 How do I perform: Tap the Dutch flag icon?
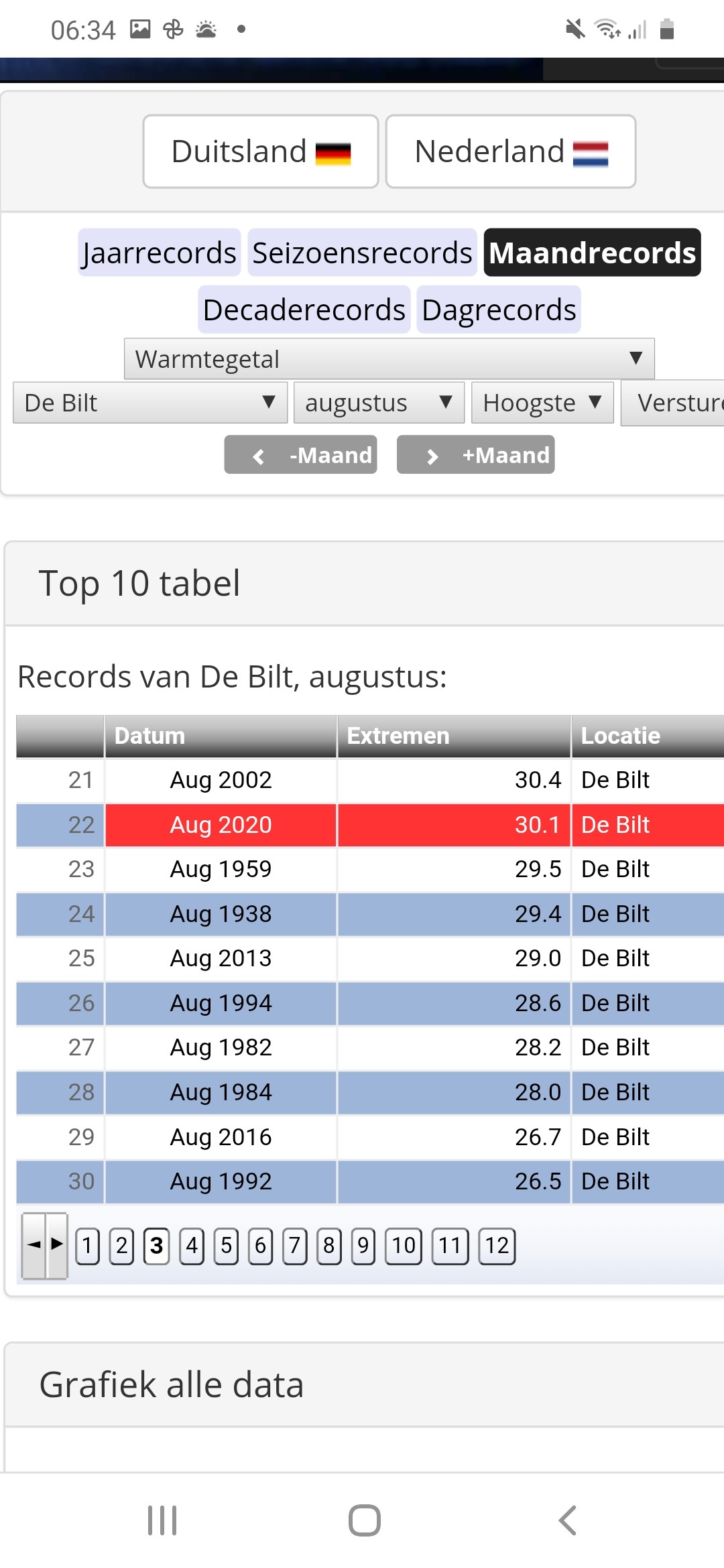click(591, 153)
